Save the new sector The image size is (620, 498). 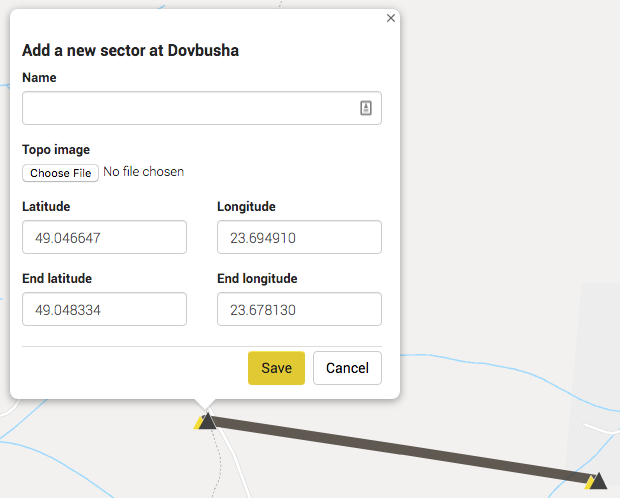(x=276, y=368)
